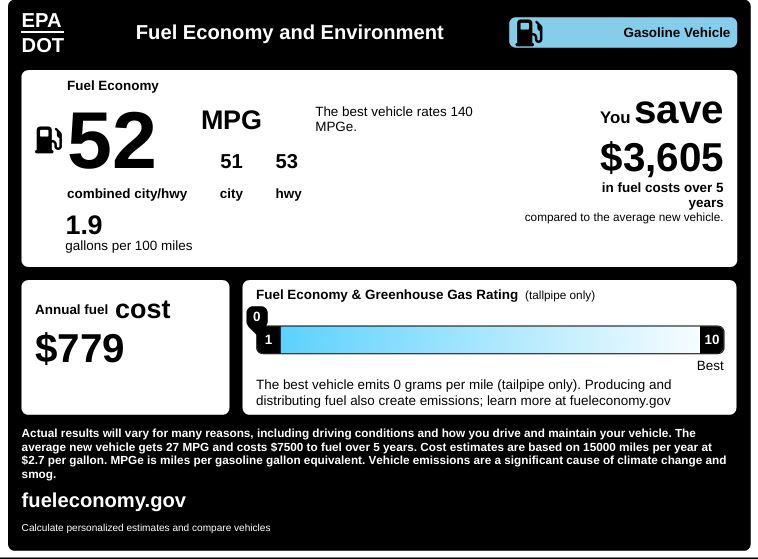Select the highway MPG value 53
The height and width of the screenshot is (559, 758).
click(286, 161)
